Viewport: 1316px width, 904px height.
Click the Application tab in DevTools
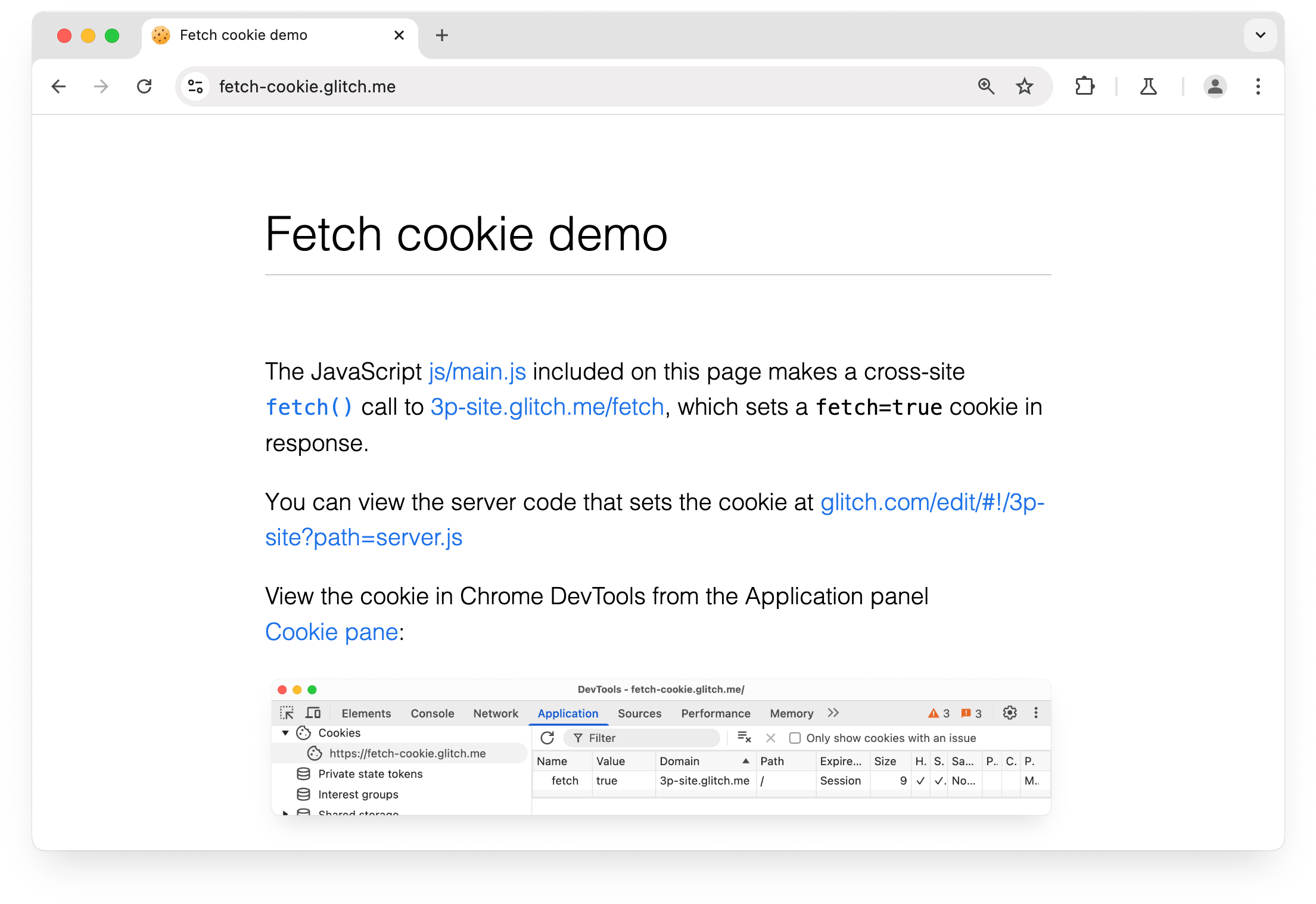click(x=566, y=713)
